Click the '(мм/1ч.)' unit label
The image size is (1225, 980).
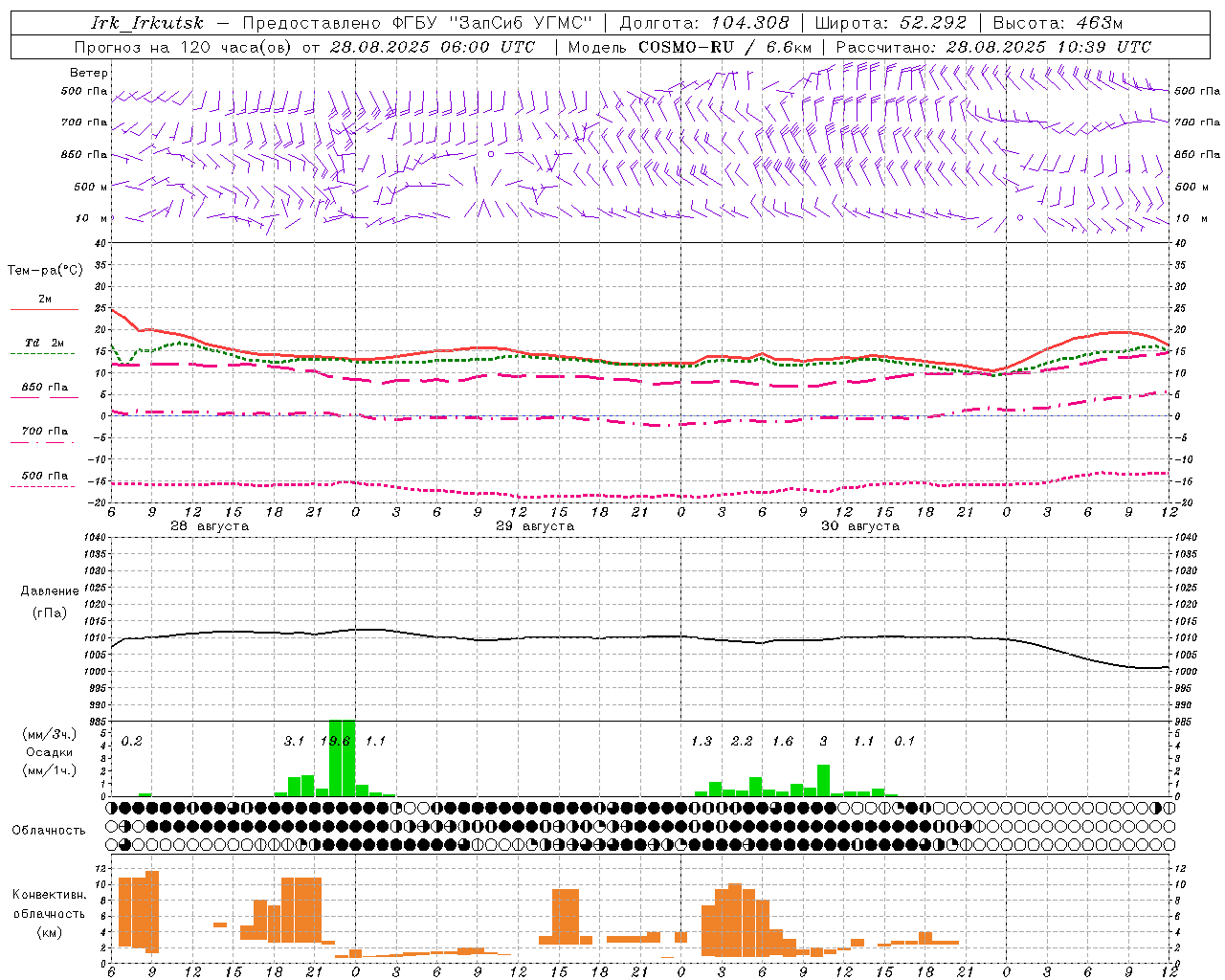[x=49, y=770]
